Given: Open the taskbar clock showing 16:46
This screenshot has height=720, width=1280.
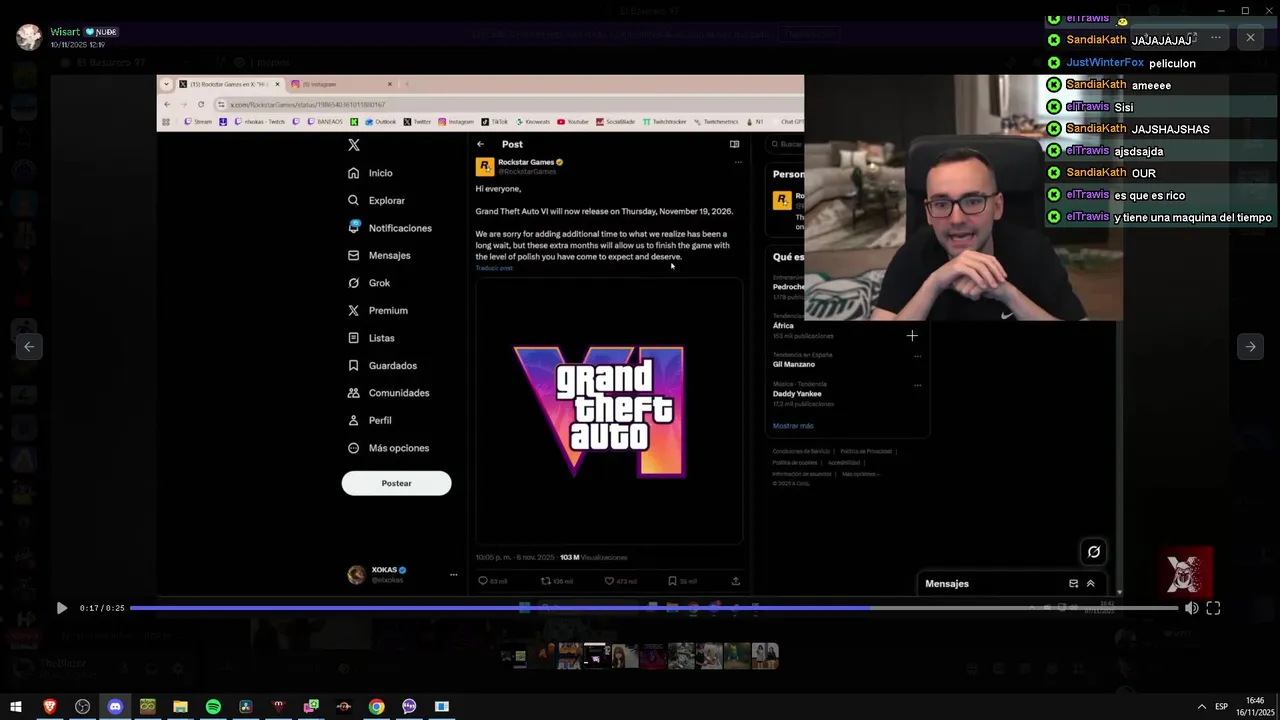Looking at the screenshot, I should point(1255,706).
